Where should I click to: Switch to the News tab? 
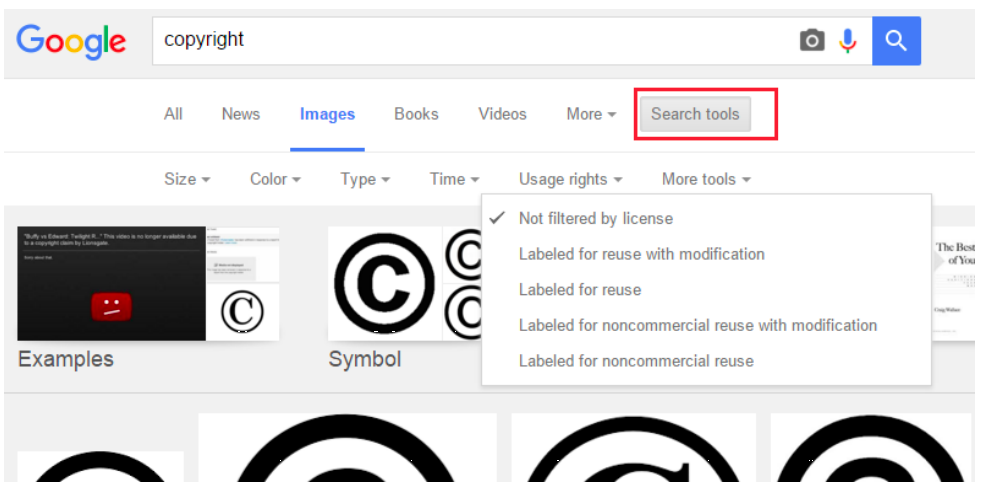(x=240, y=114)
